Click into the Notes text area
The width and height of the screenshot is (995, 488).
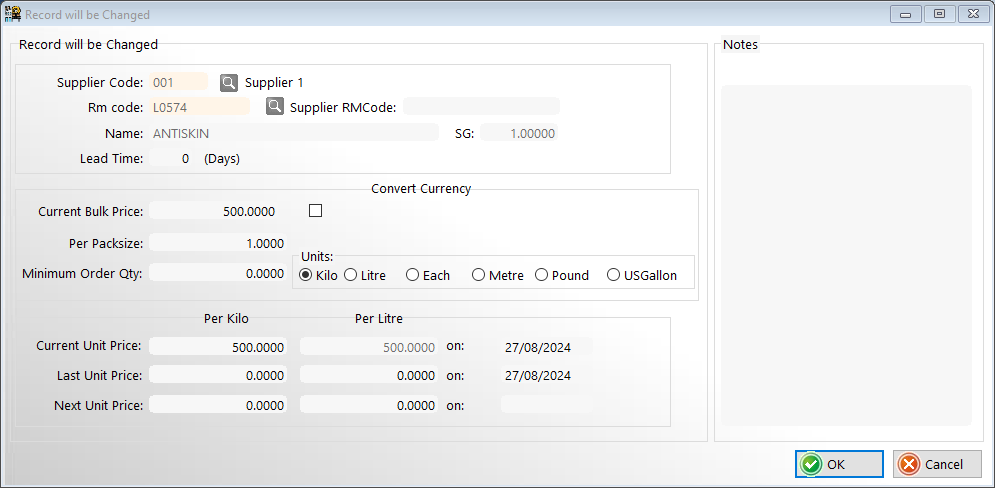846,255
